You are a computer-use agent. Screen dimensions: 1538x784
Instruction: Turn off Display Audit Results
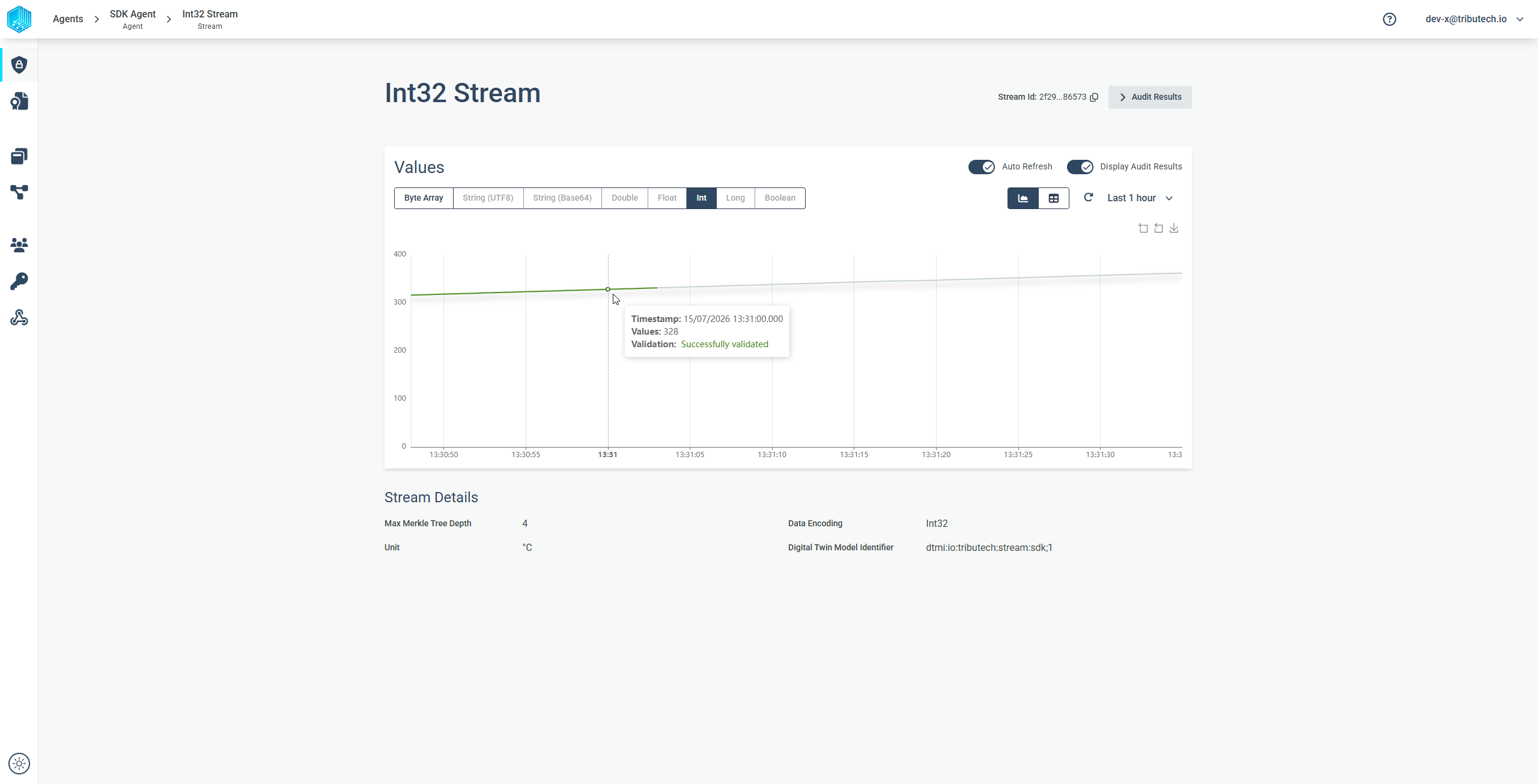coord(1080,167)
